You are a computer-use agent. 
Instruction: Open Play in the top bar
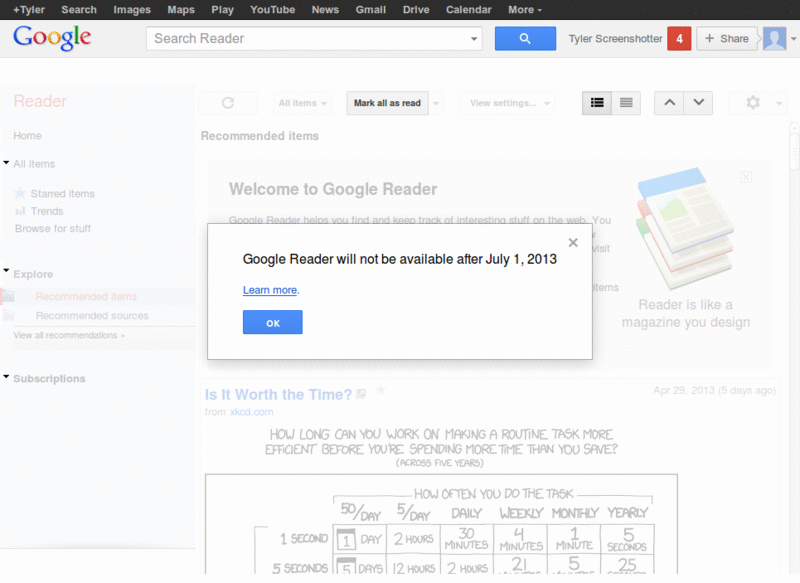click(222, 10)
